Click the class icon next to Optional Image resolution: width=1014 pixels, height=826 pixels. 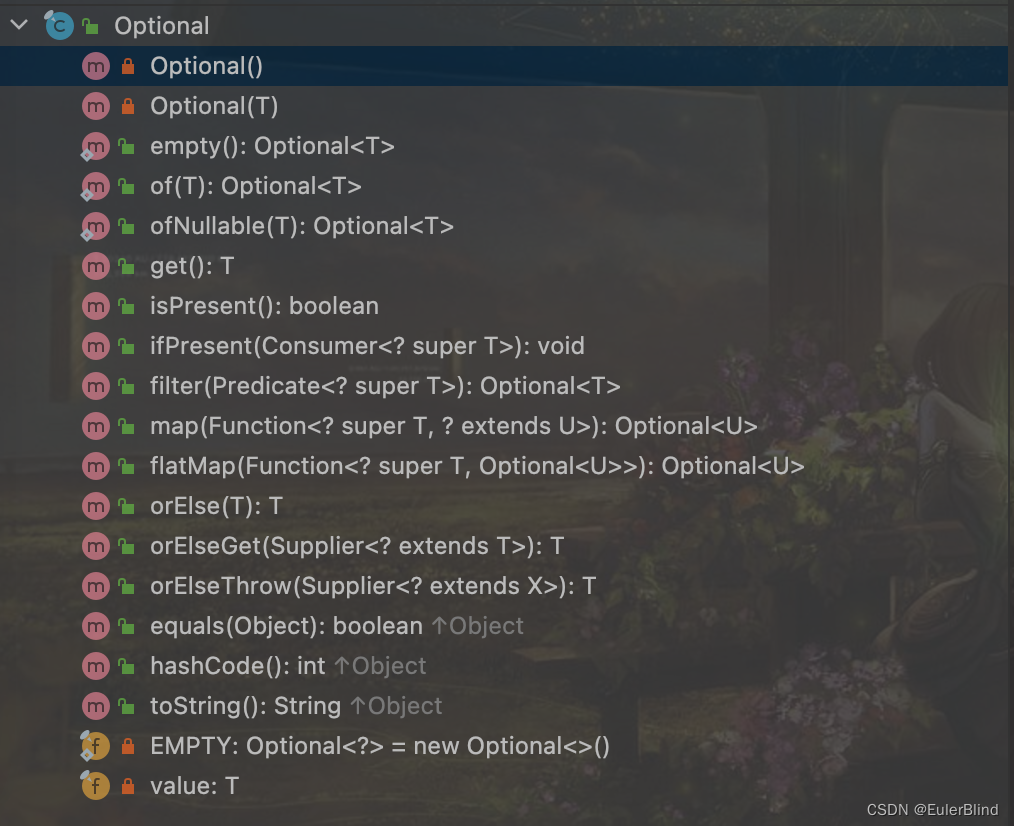(59, 26)
